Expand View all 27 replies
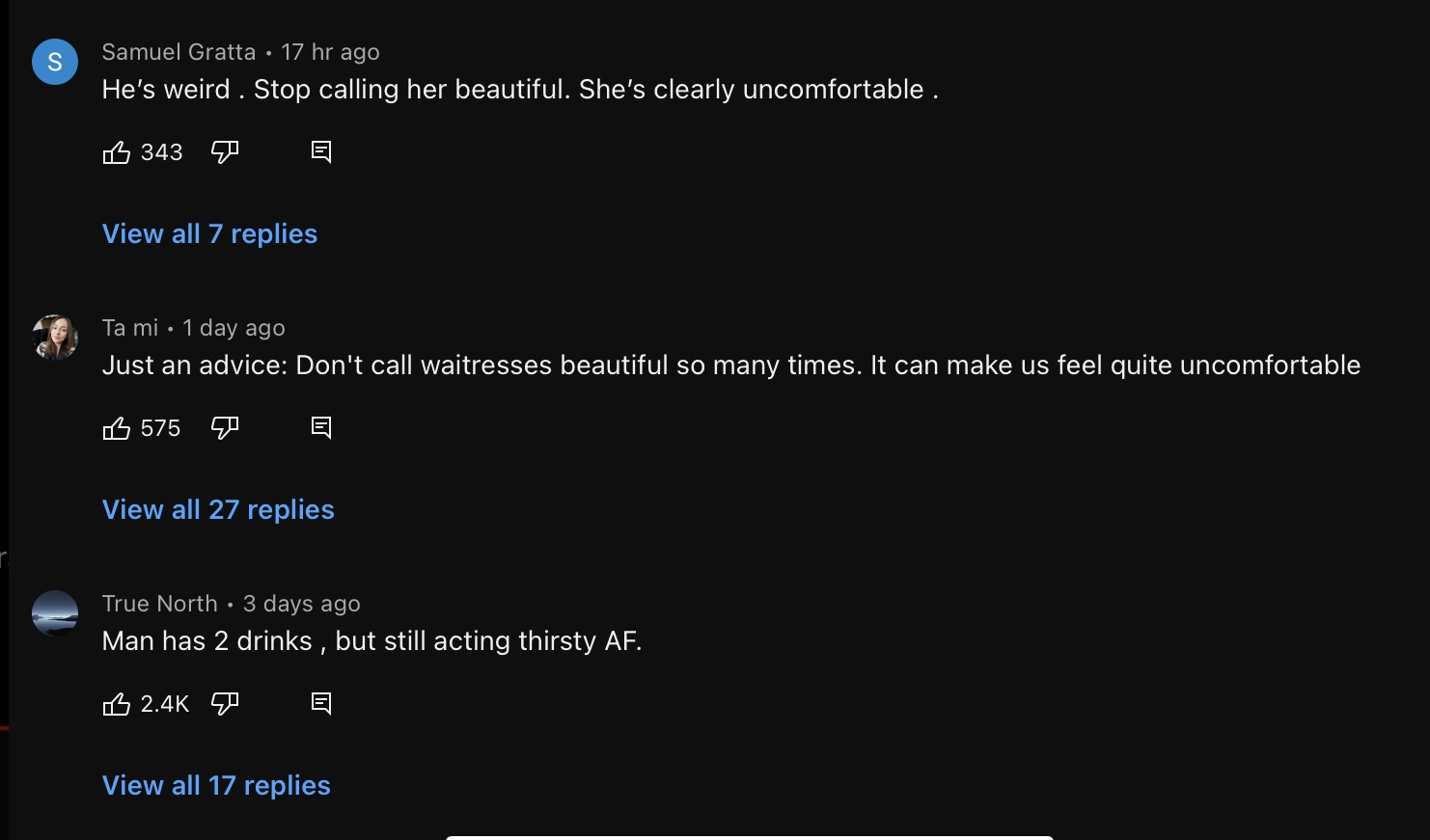Viewport: 1430px width, 840px height. 218,509
